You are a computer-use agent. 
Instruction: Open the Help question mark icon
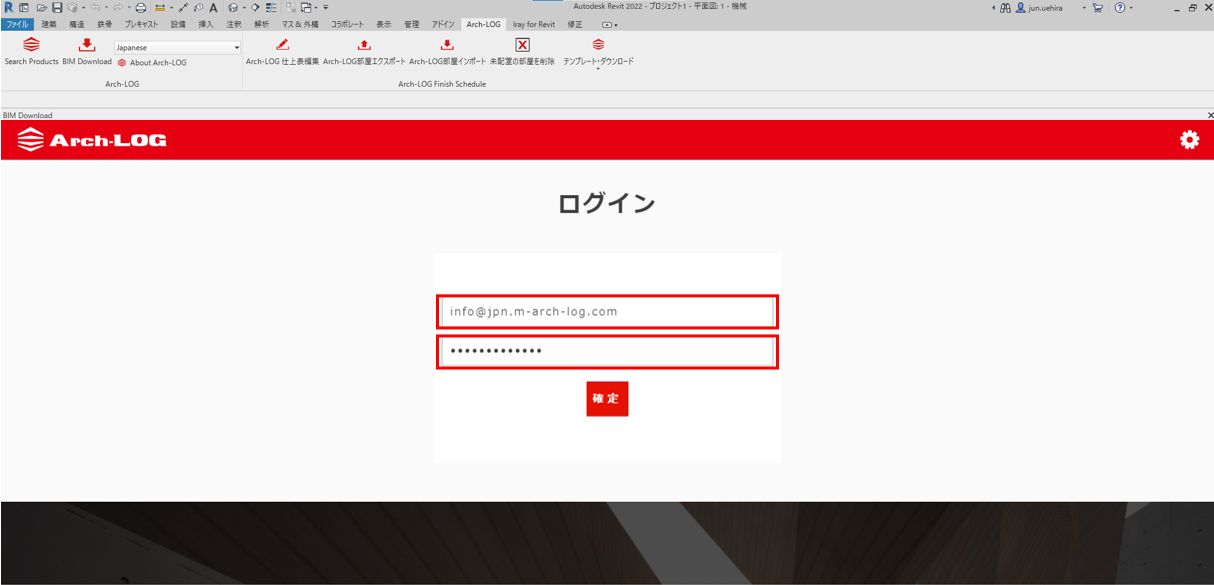point(1119,7)
